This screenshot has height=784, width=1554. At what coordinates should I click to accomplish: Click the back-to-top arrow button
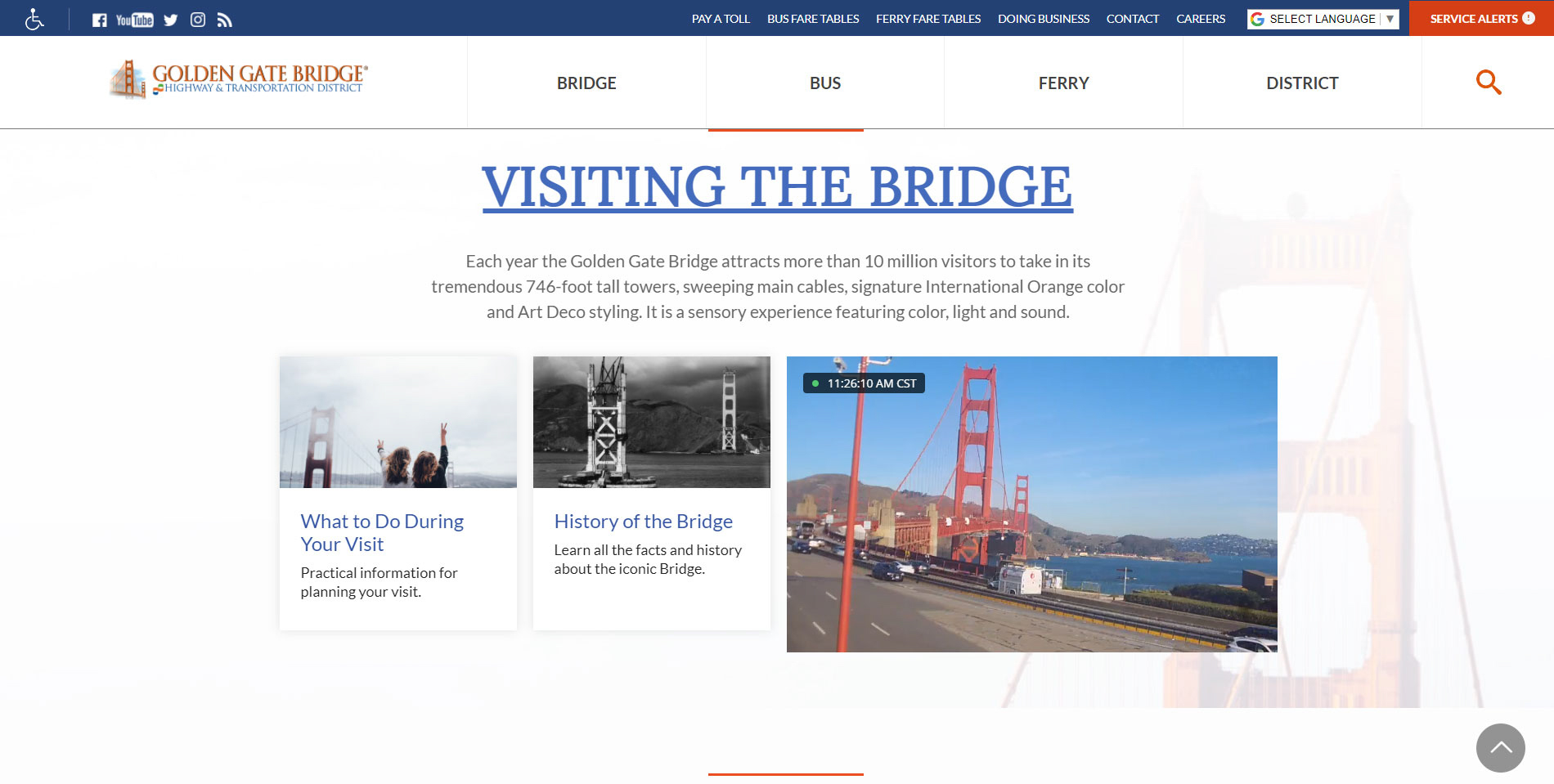[1500, 747]
